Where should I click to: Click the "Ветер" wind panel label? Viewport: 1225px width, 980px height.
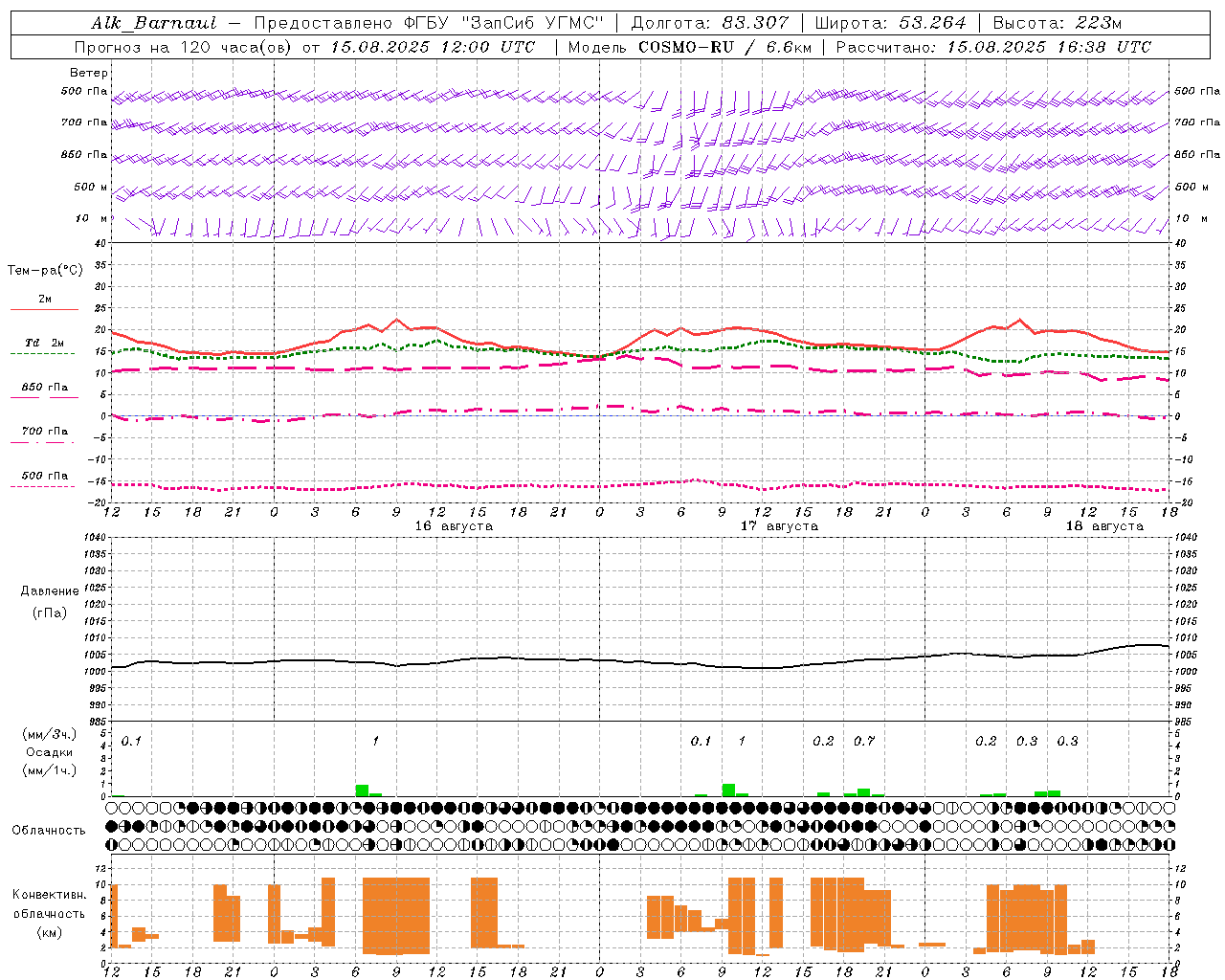tap(89, 73)
